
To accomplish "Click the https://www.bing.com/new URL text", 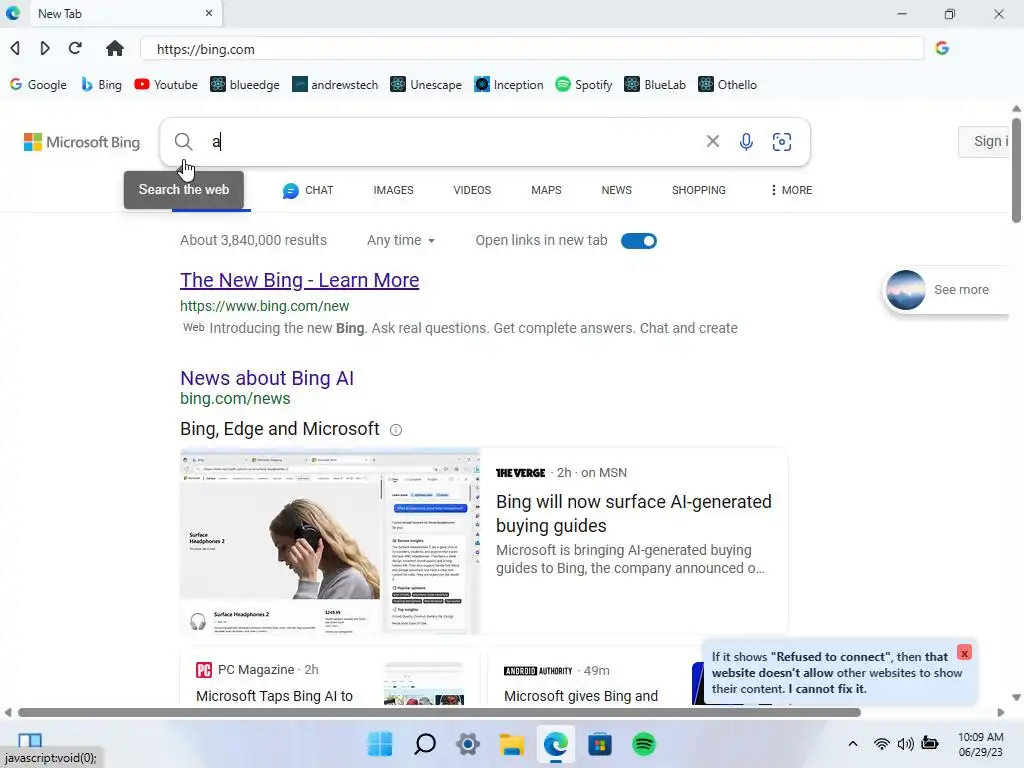I will click(x=264, y=306).
